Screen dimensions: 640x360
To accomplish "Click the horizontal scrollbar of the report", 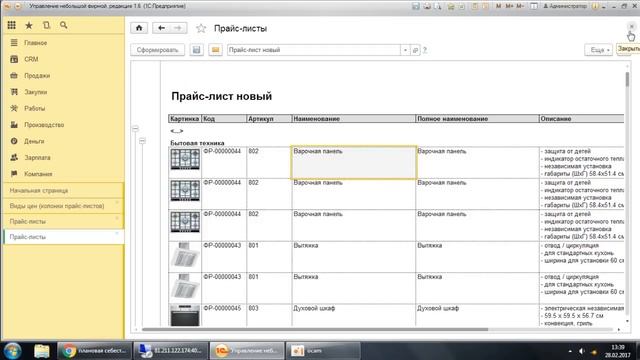I will [314, 329].
